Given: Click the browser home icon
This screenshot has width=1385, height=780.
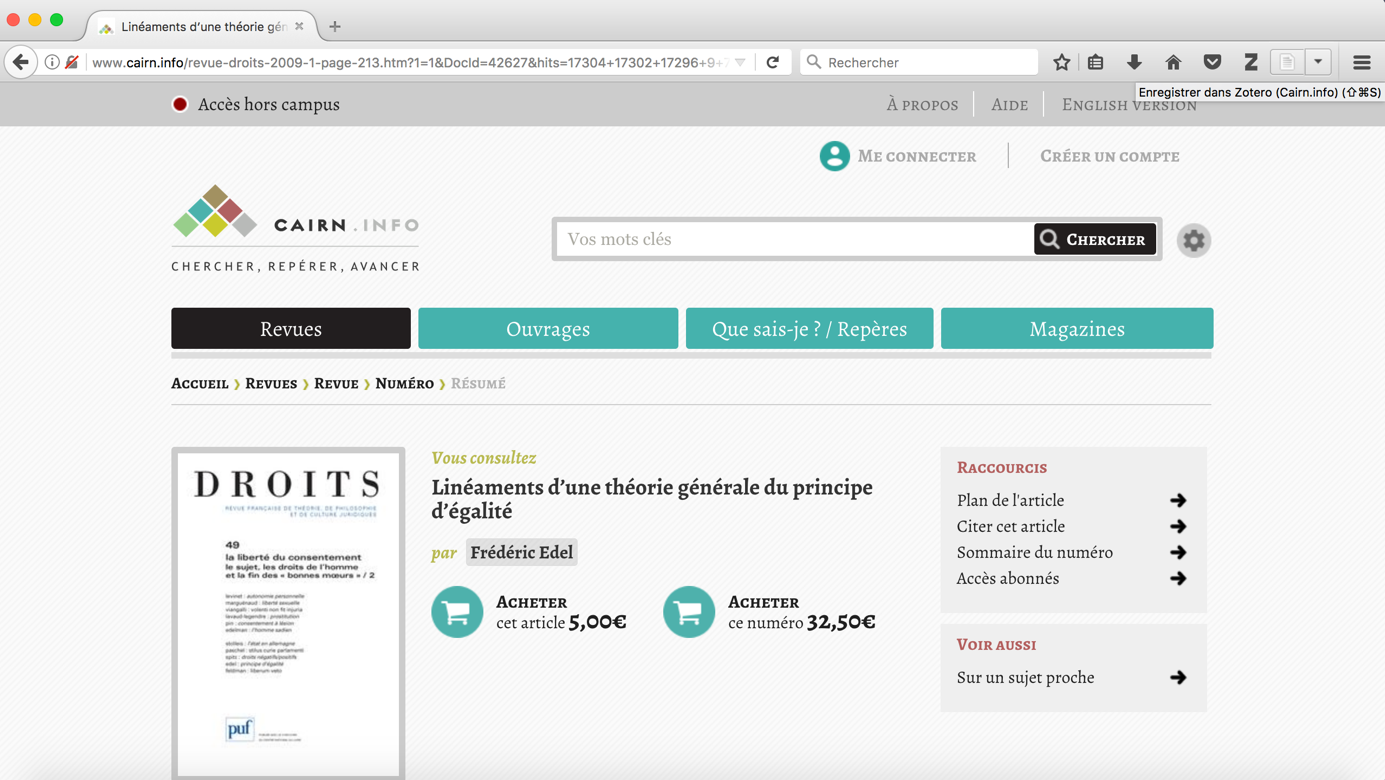Looking at the screenshot, I should 1173,62.
